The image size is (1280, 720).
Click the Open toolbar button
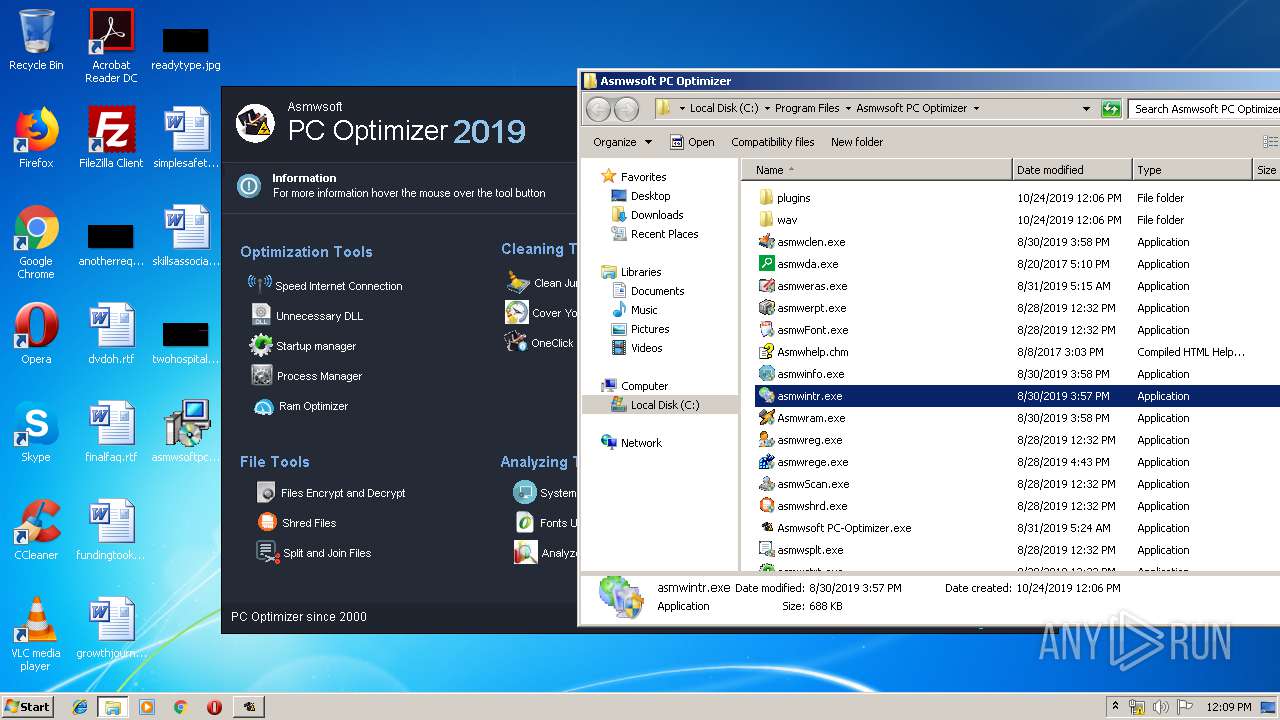(x=692, y=142)
